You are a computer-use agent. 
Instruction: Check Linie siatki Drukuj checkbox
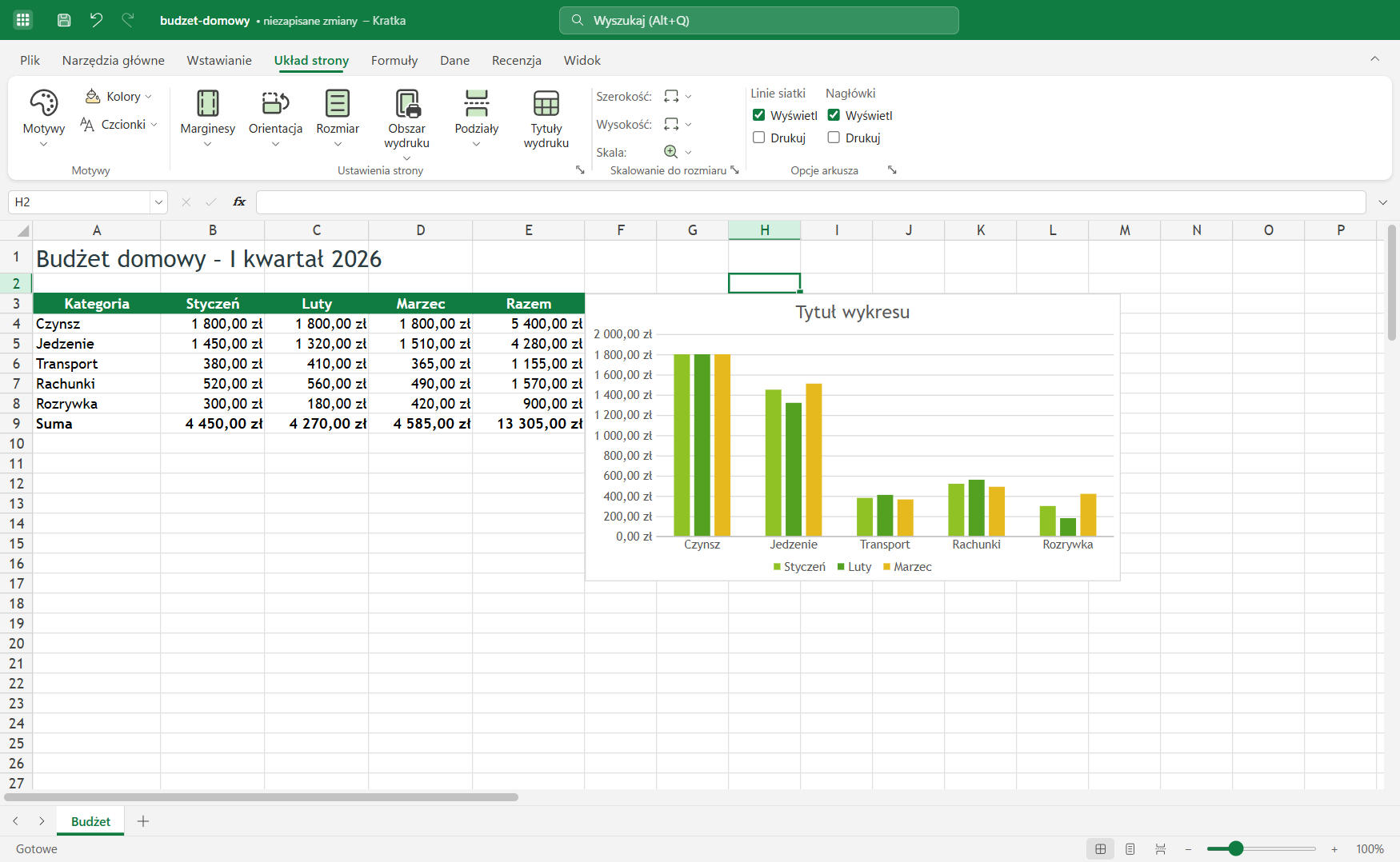tap(759, 138)
